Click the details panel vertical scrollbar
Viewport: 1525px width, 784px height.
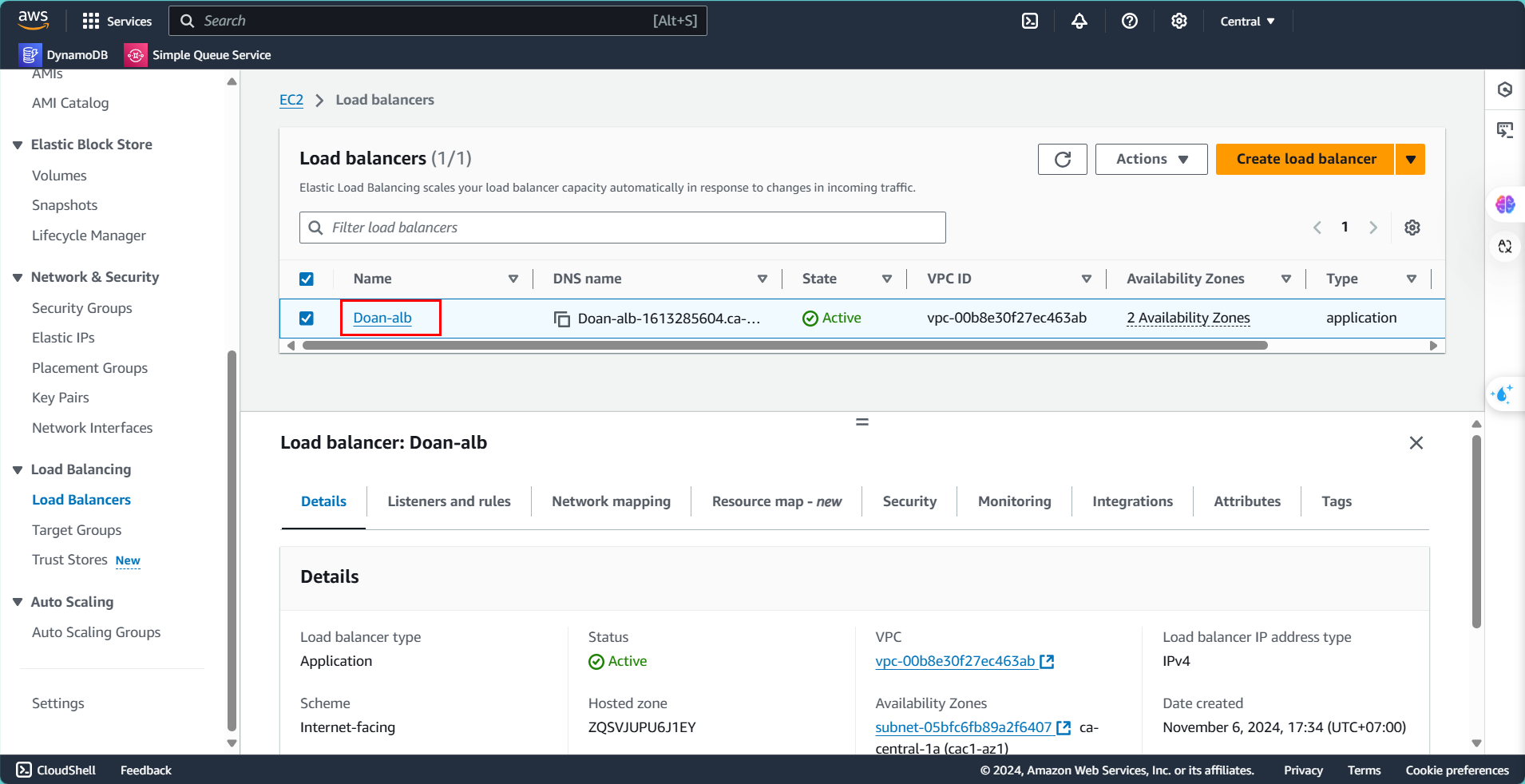coord(1476,531)
